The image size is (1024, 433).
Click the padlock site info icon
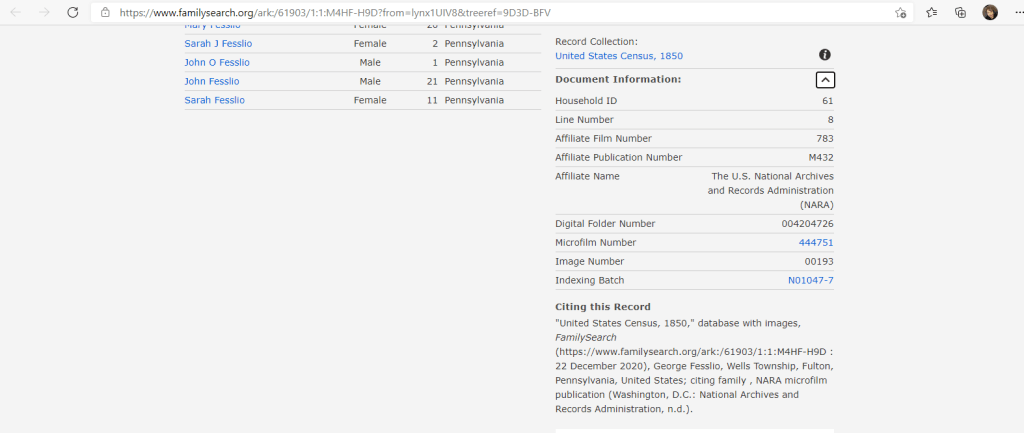(106, 13)
